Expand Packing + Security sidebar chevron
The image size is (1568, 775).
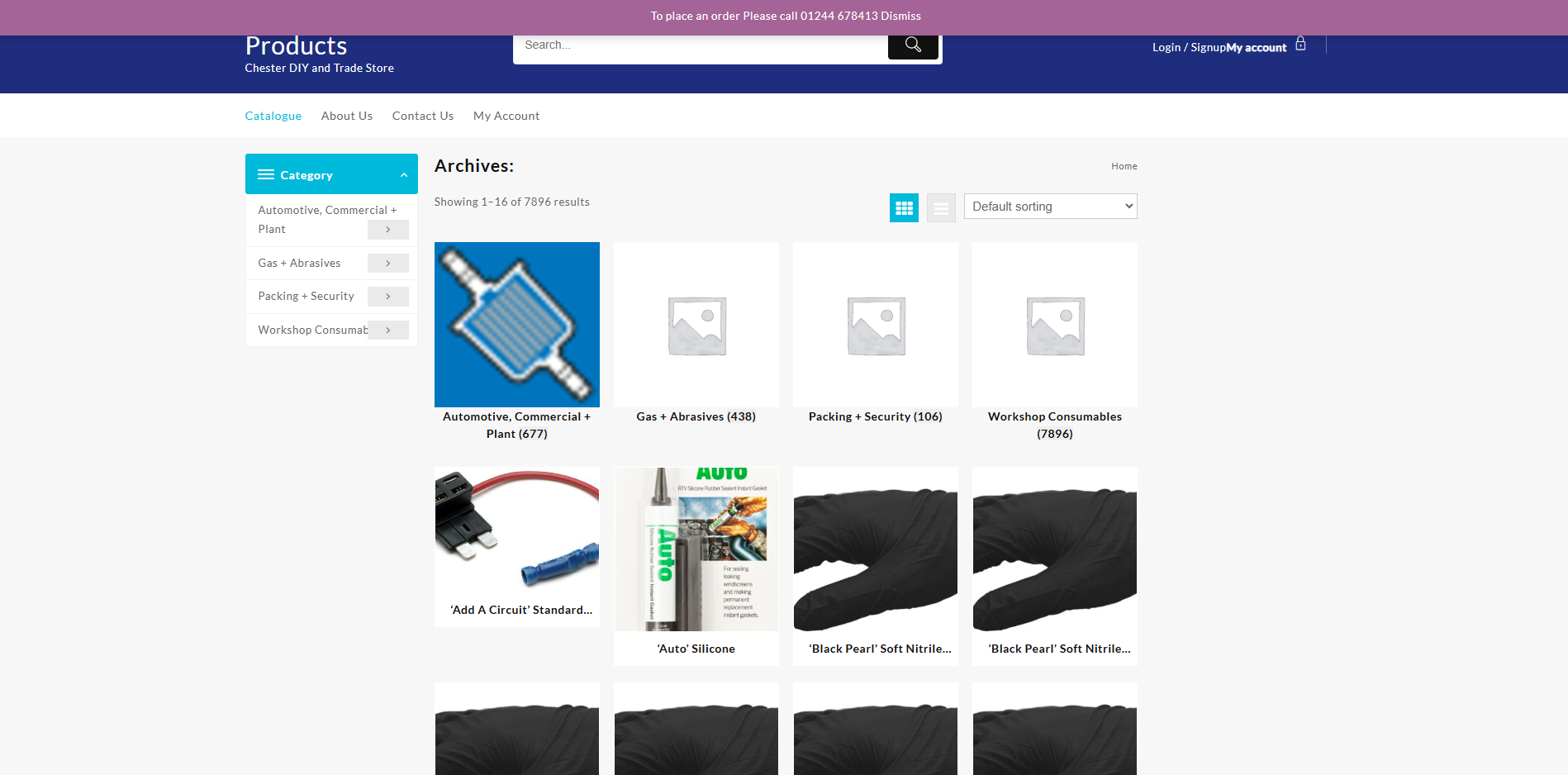[387, 297]
